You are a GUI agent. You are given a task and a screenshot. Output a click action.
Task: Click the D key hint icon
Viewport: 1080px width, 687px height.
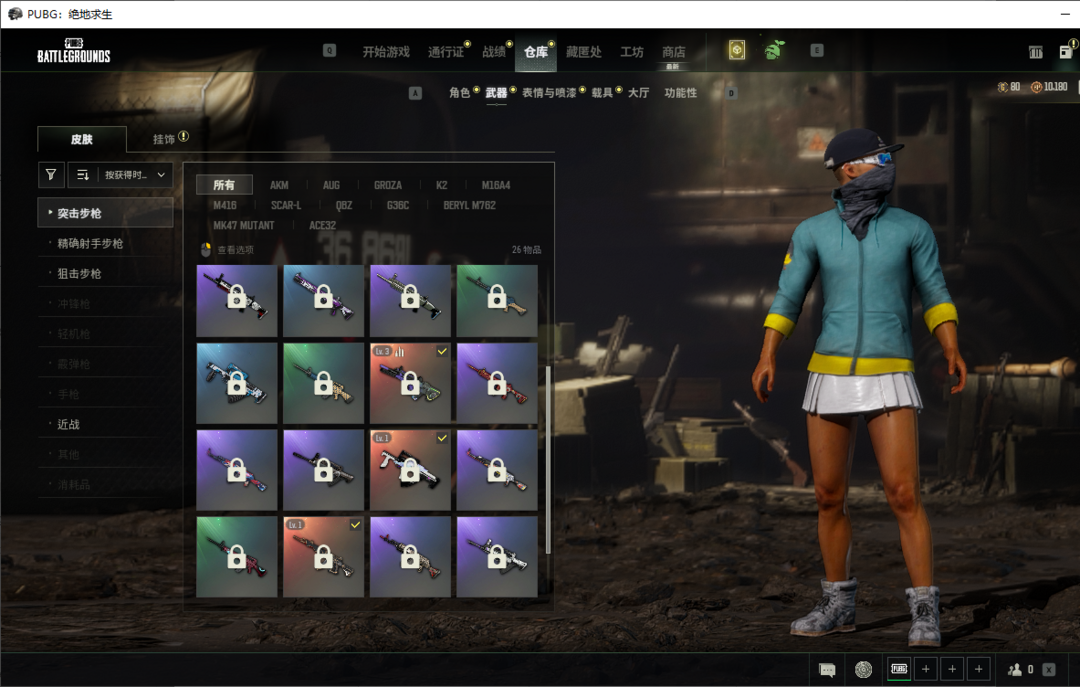[x=731, y=93]
